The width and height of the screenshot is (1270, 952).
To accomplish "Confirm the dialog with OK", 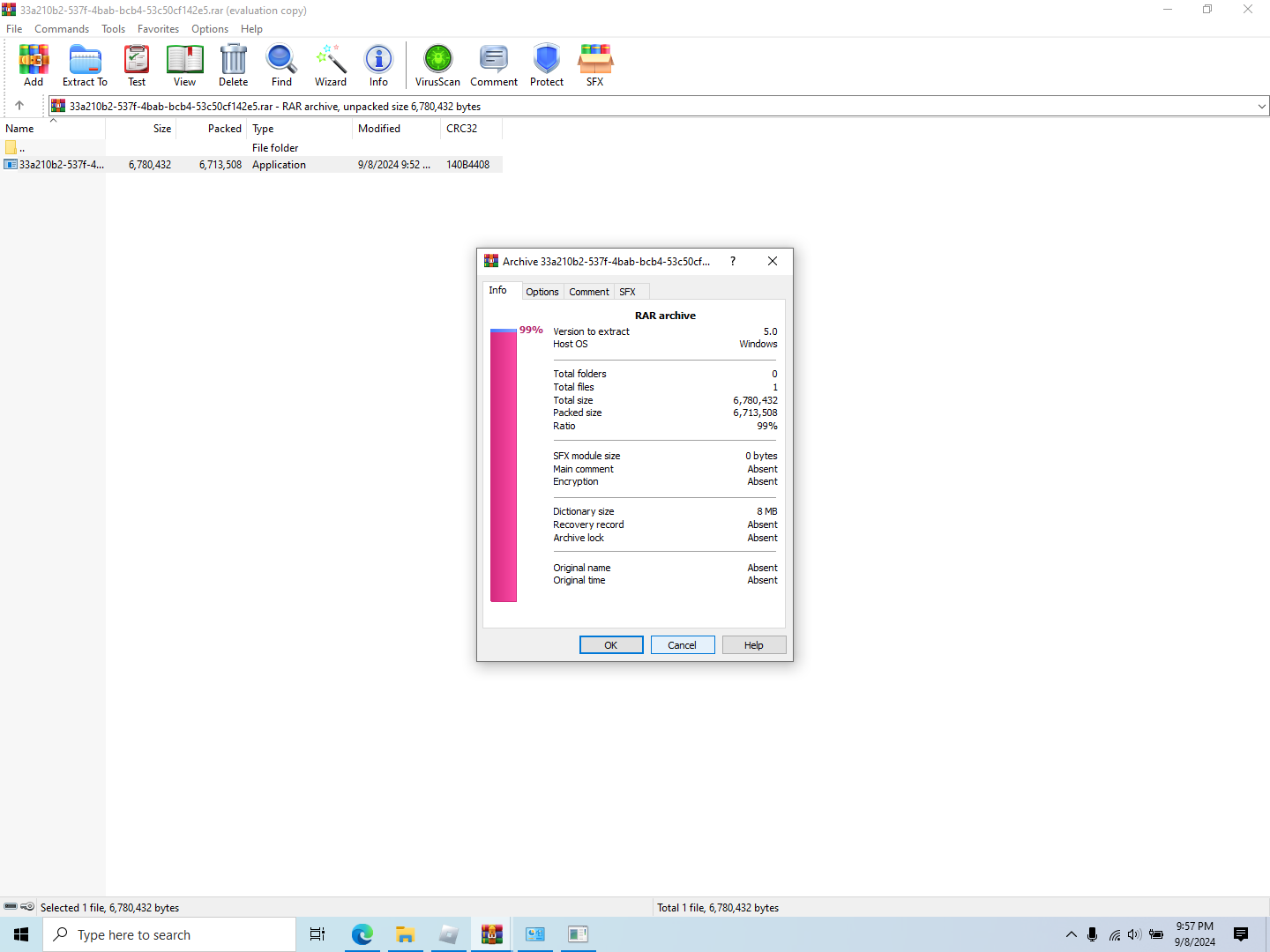I will pos(611,645).
